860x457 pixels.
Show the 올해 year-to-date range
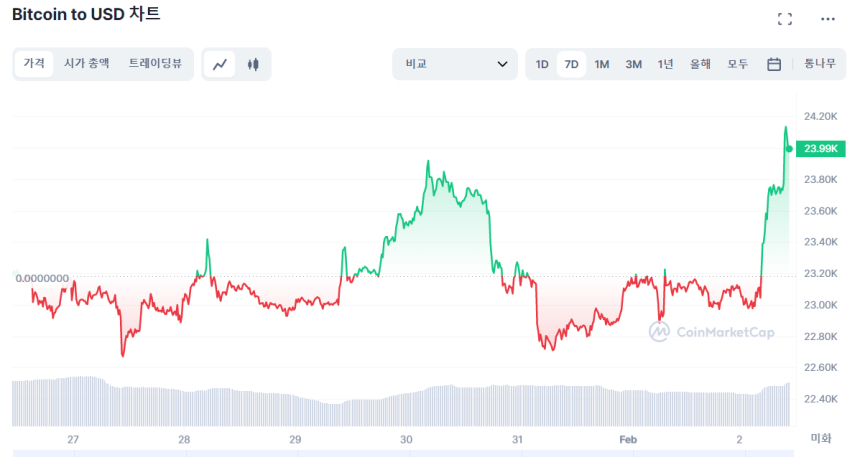click(x=700, y=65)
